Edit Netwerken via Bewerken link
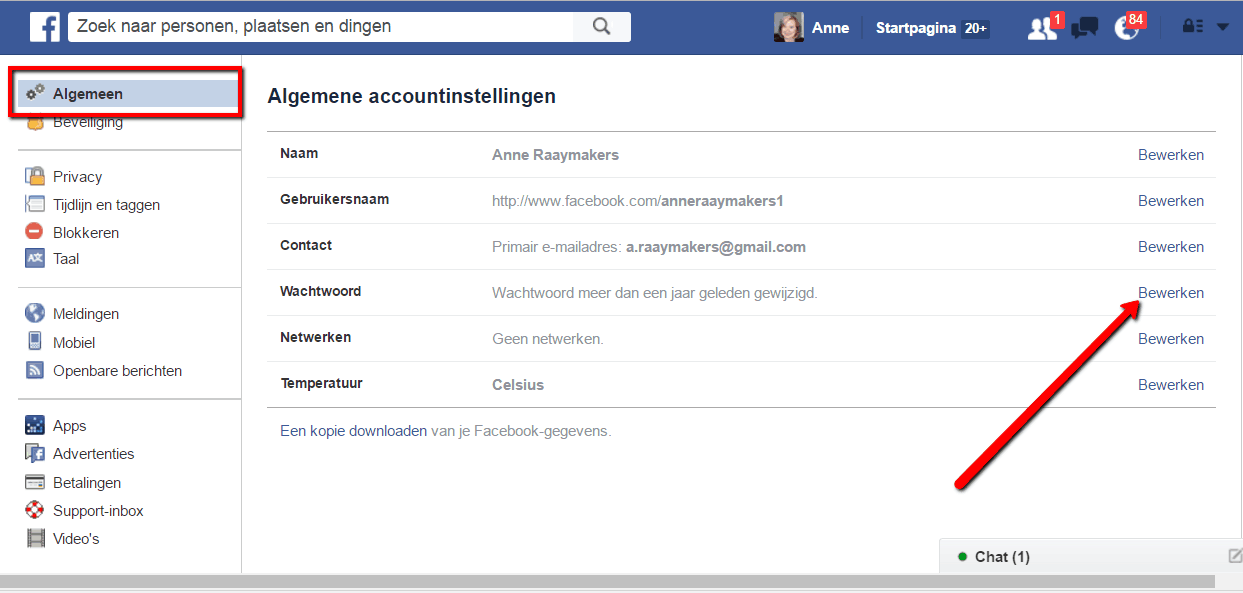 pyautogui.click(x=1171, y=339)
